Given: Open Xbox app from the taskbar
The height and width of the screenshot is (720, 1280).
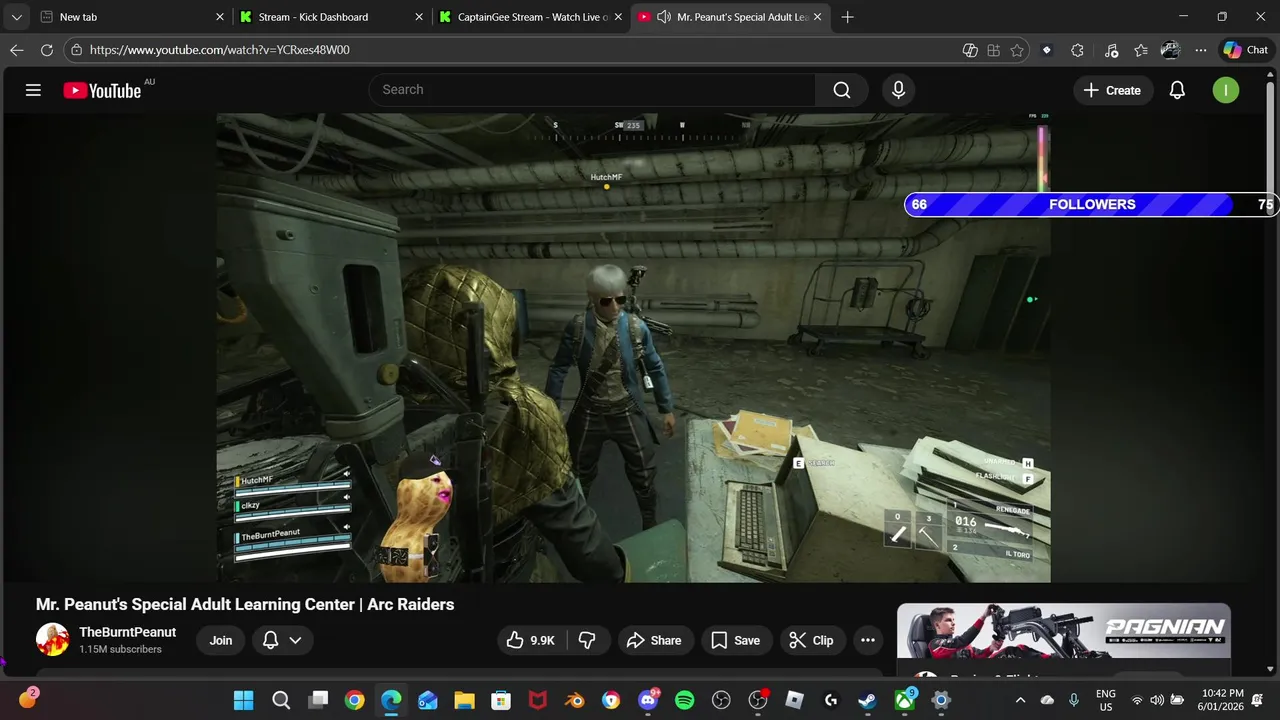Looking at the screenshot, I should [x=904, y=700].
